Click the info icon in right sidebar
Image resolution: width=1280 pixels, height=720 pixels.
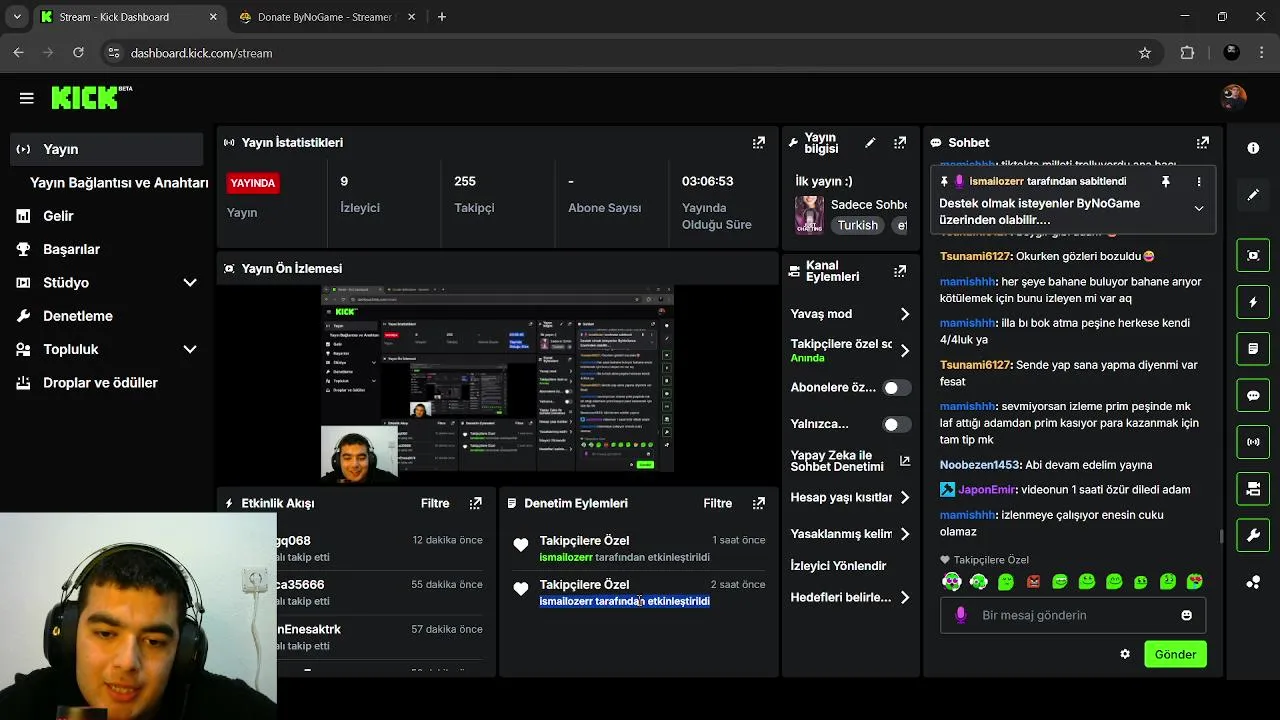pyautogui.click(x=1253, y=148)
